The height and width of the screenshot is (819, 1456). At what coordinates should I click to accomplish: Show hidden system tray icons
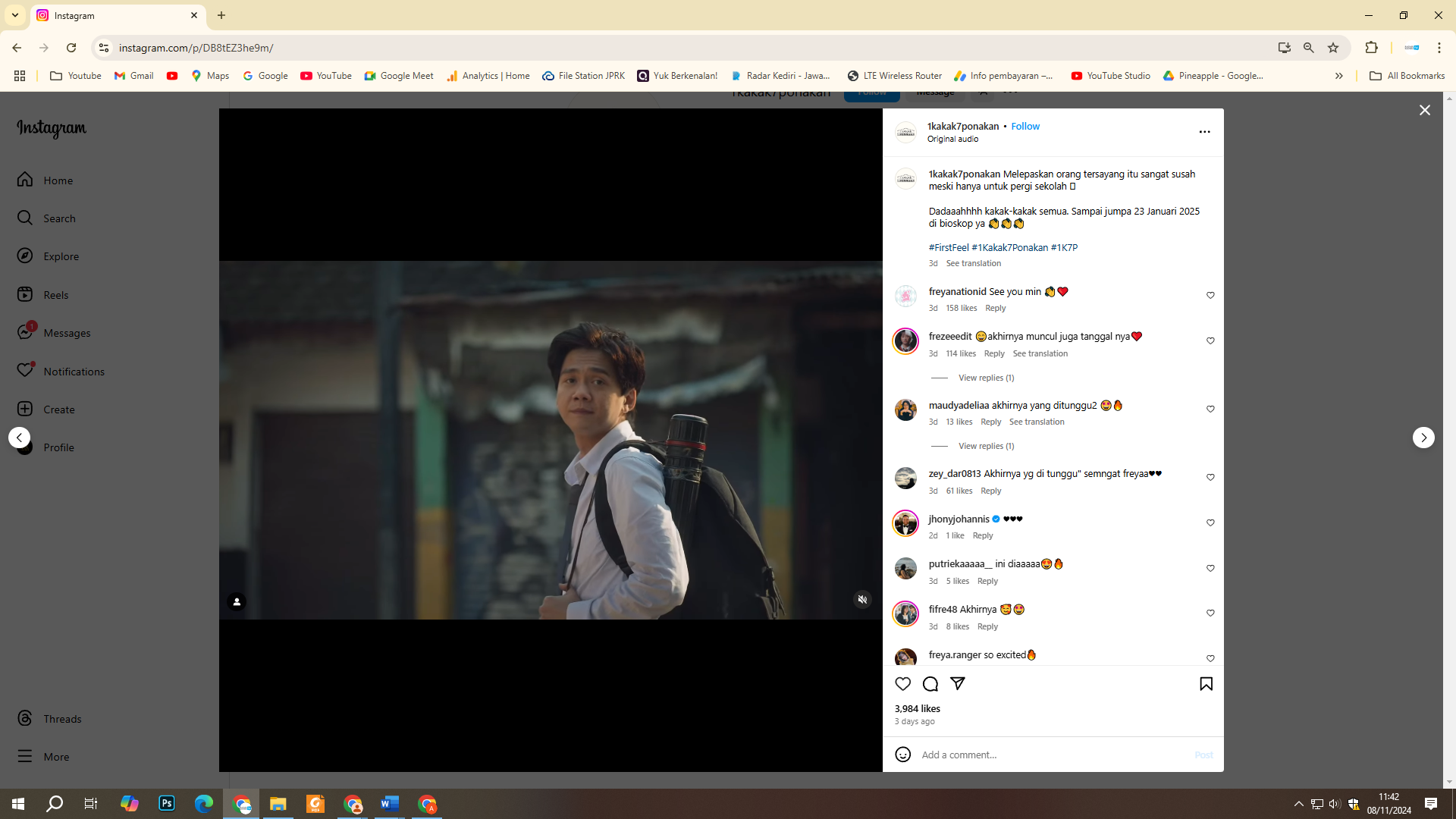pos(1298,804)
